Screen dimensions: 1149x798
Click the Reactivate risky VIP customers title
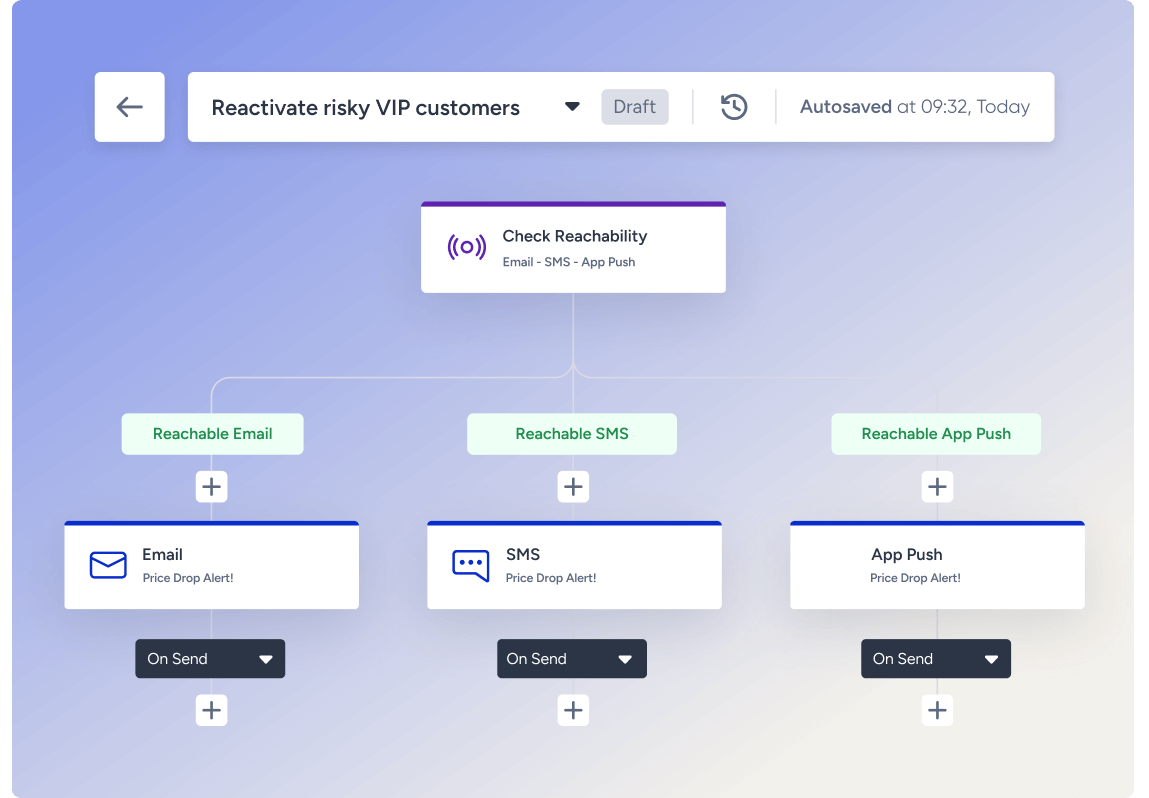coord(365,108)
